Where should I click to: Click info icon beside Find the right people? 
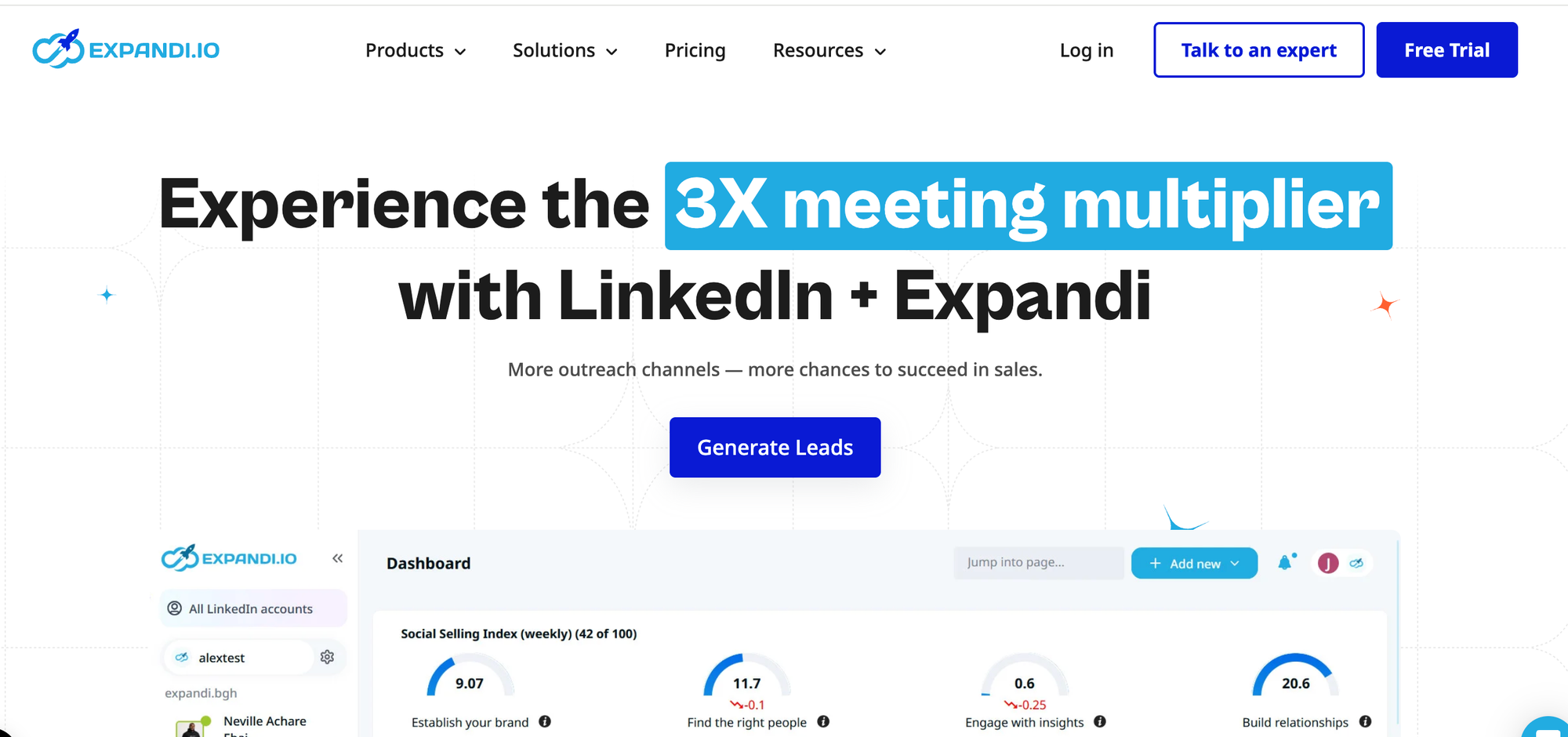click(823, 721)
